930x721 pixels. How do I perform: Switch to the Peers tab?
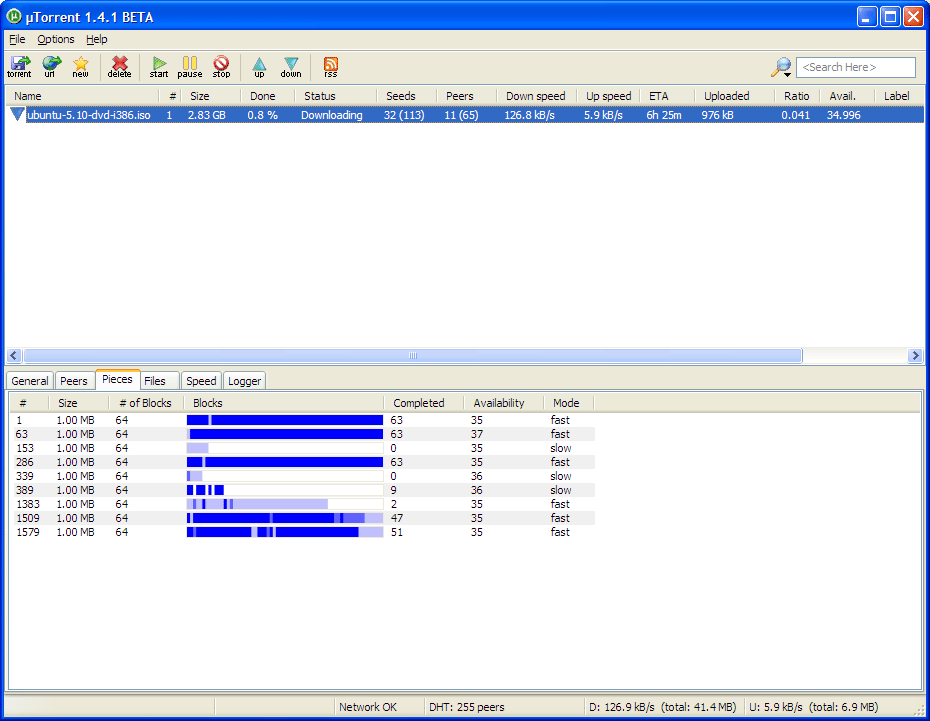coord(74,381)
